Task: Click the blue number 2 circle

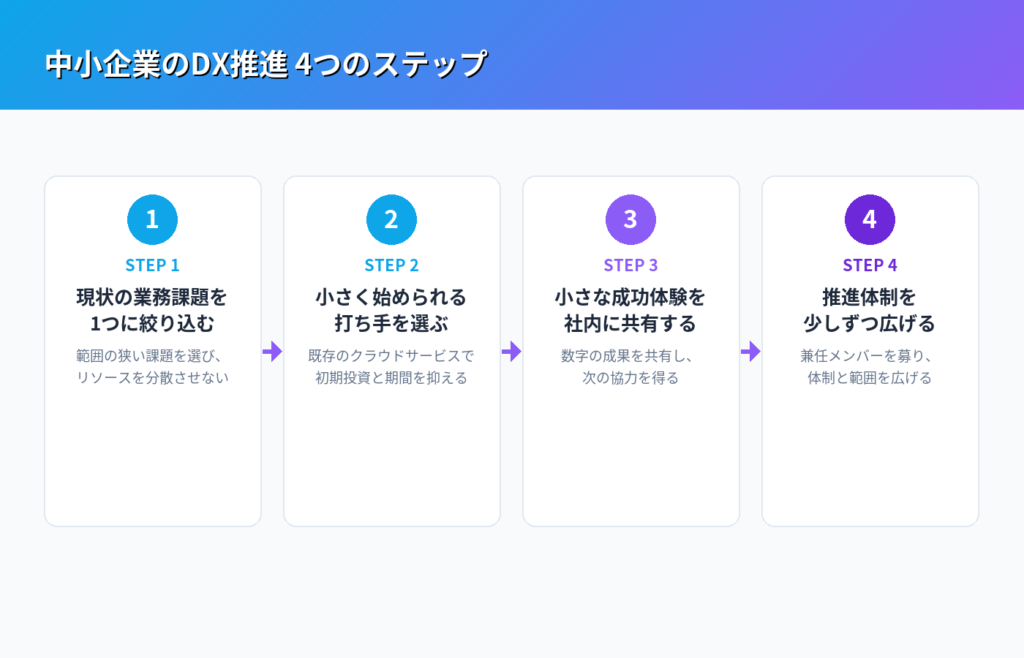Action: 391,219
